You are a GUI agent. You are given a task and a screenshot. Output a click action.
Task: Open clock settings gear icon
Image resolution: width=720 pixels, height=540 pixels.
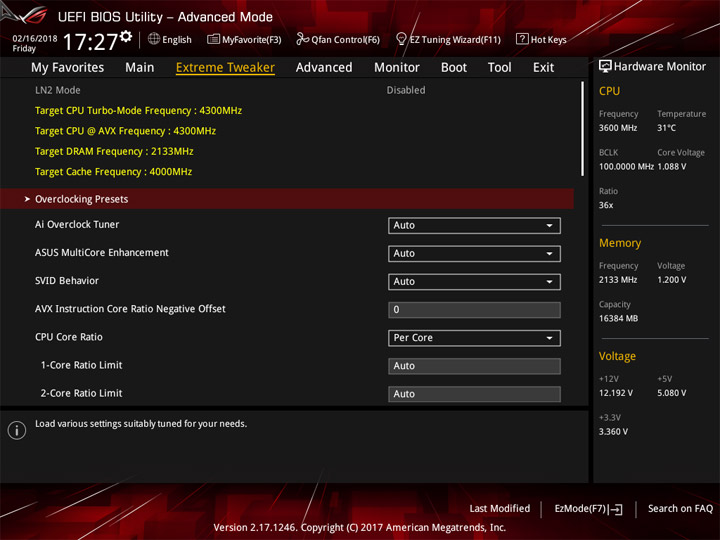[x=126, y=36]
